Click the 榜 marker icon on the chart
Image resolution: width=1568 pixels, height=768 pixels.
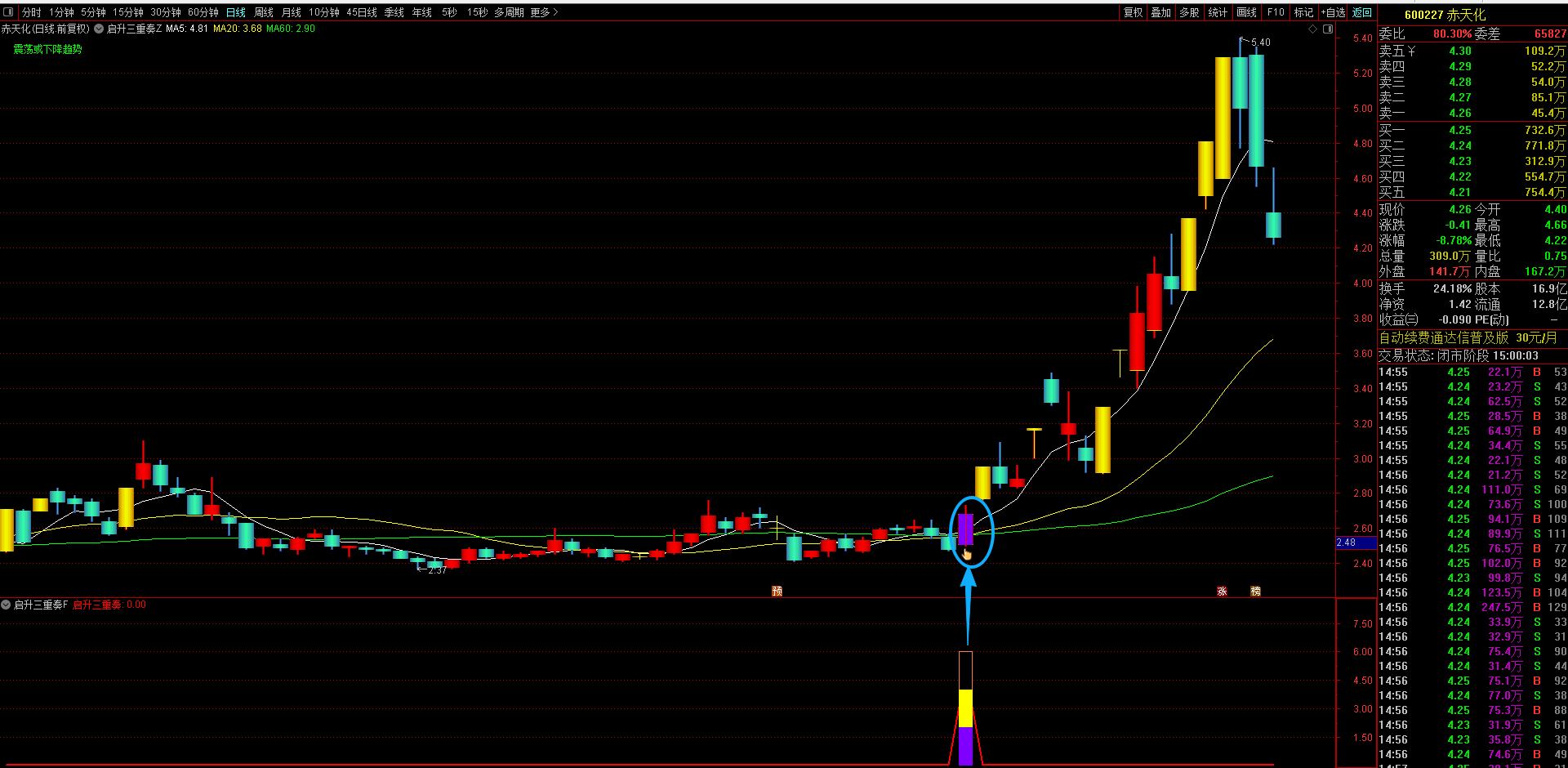coord(1255,591)
